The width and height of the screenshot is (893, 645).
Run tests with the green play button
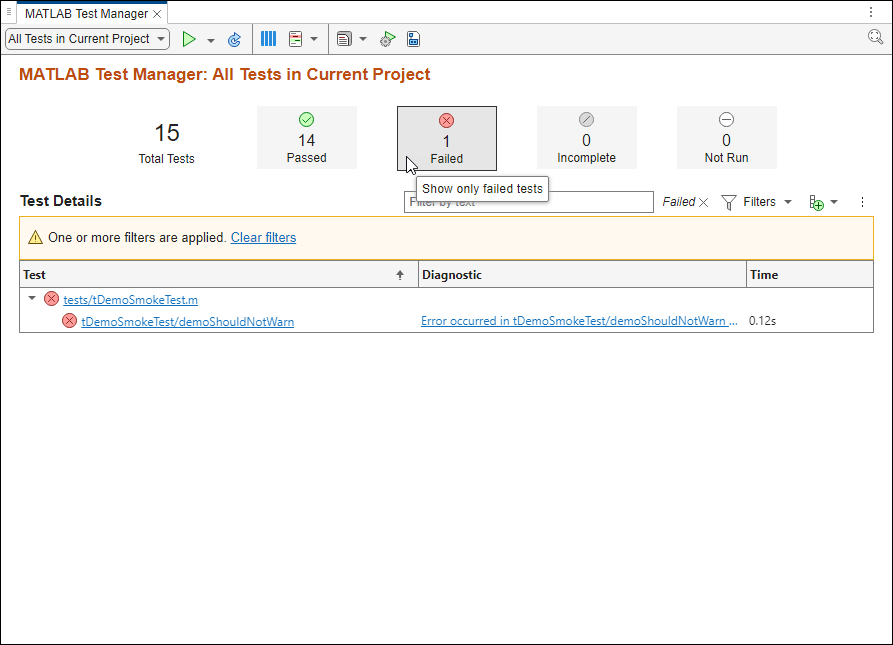coord(189,39)
